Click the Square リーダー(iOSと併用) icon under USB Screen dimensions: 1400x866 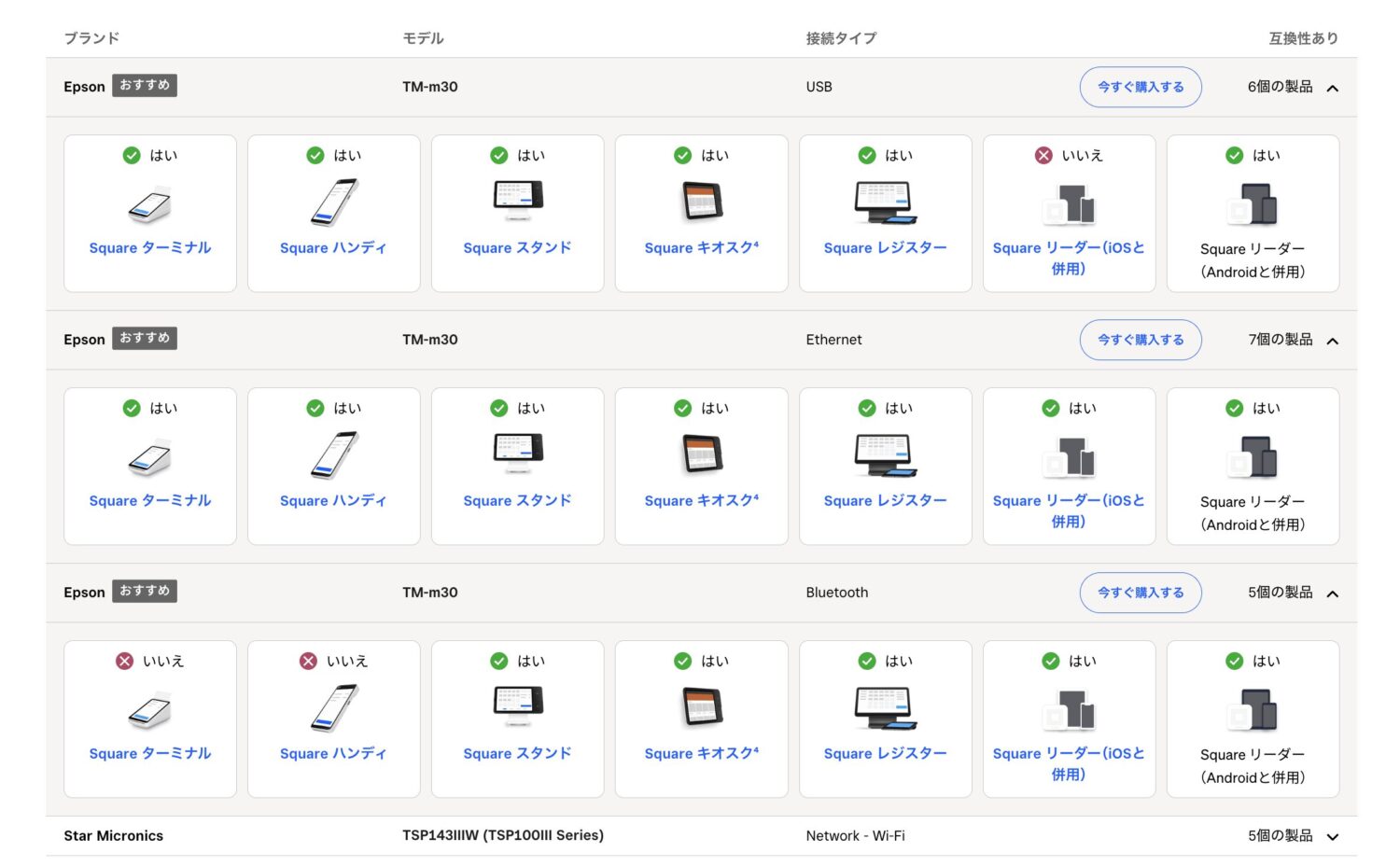(x=1068, y=203)
